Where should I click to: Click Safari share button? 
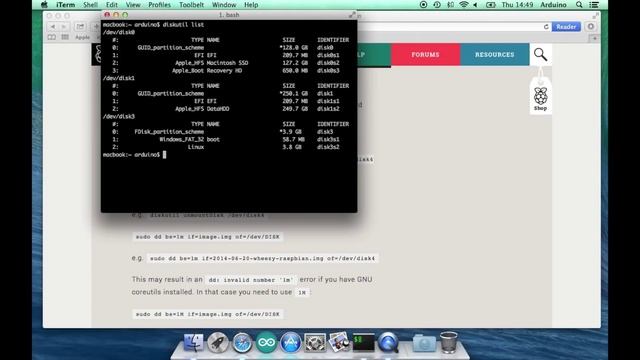pos(80,27)
